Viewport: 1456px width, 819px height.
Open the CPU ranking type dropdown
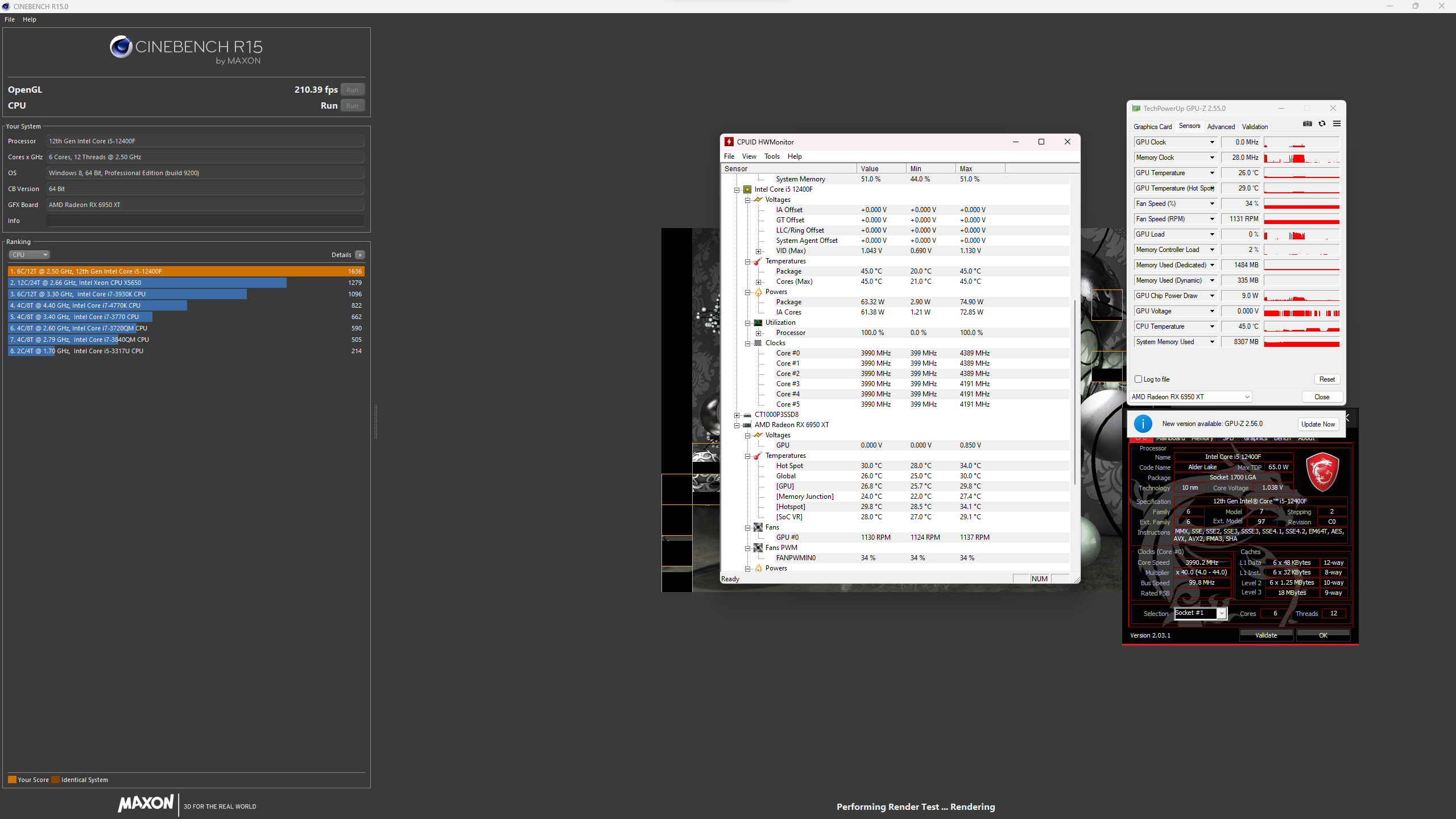point(30,255)
